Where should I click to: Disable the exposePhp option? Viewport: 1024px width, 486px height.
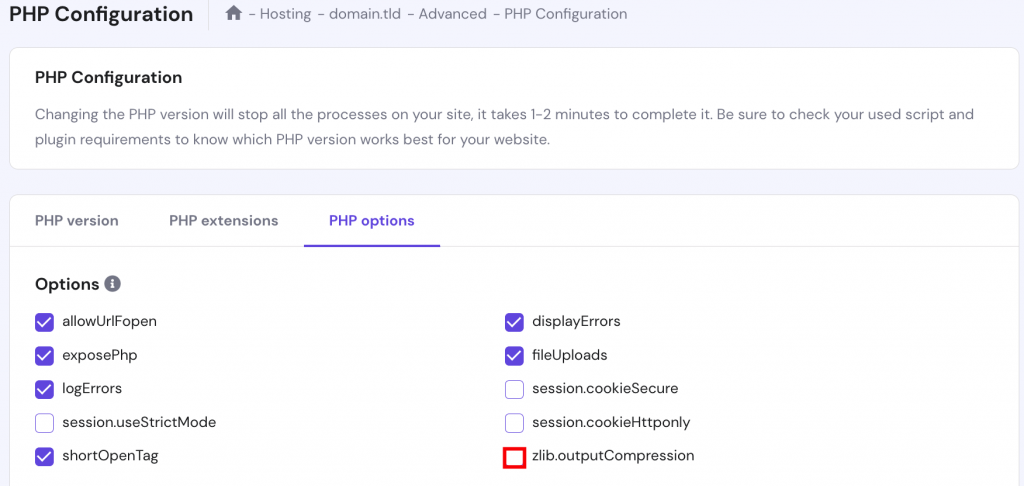coord(44,356)
